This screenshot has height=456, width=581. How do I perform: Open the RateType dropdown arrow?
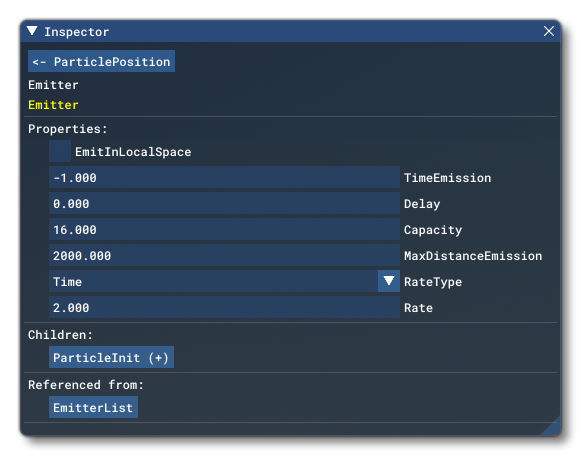389,281
